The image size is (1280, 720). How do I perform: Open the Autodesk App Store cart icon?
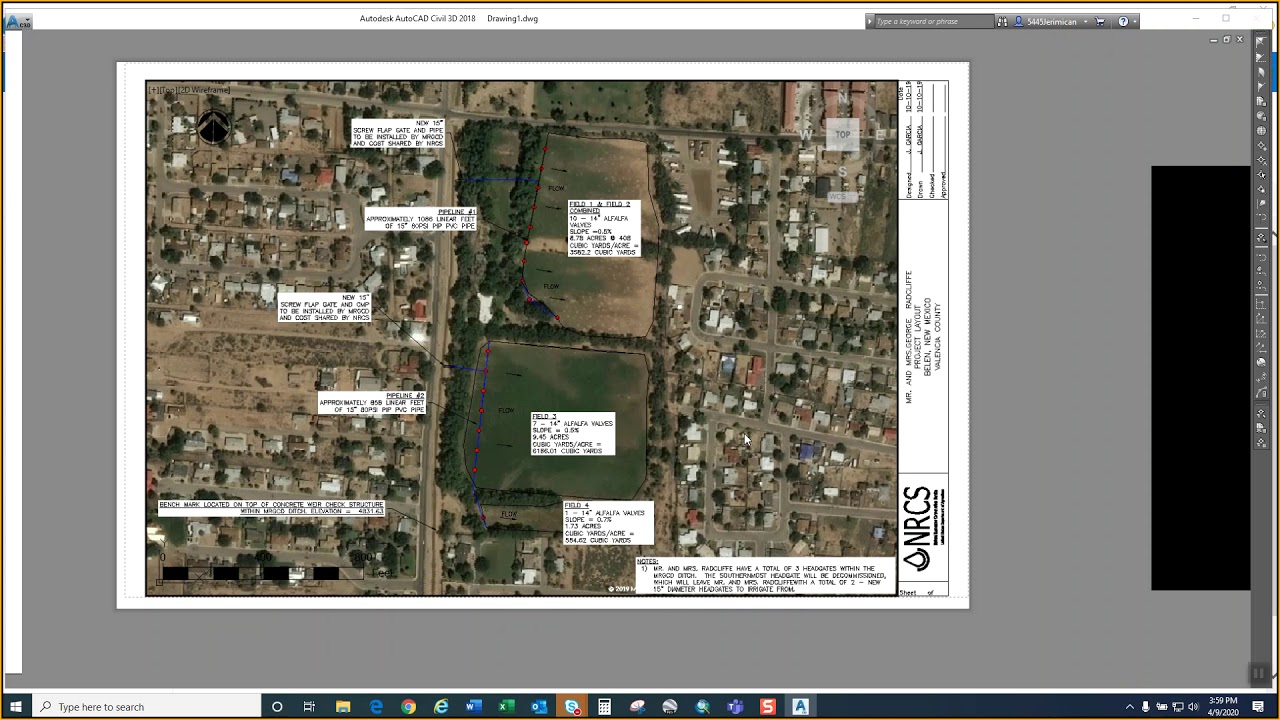pyautogui.click(x=1100, y=21)
